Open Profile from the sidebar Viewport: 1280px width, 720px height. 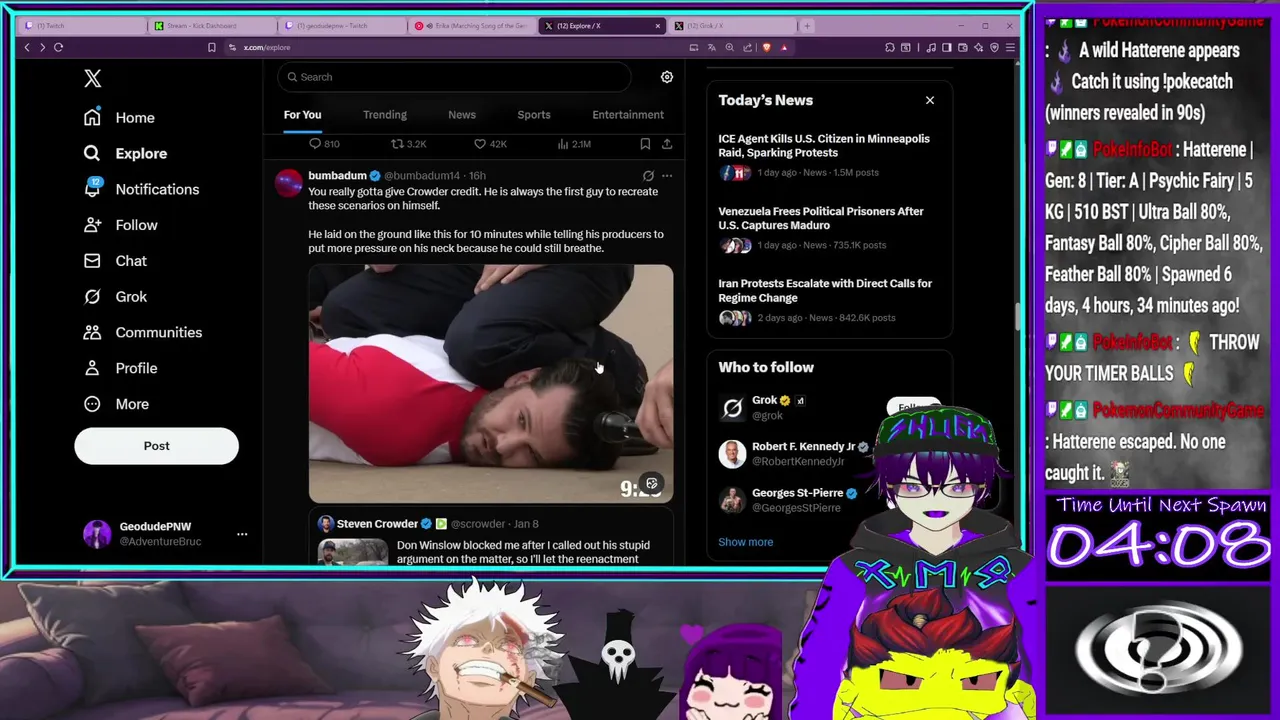(120, 368)
